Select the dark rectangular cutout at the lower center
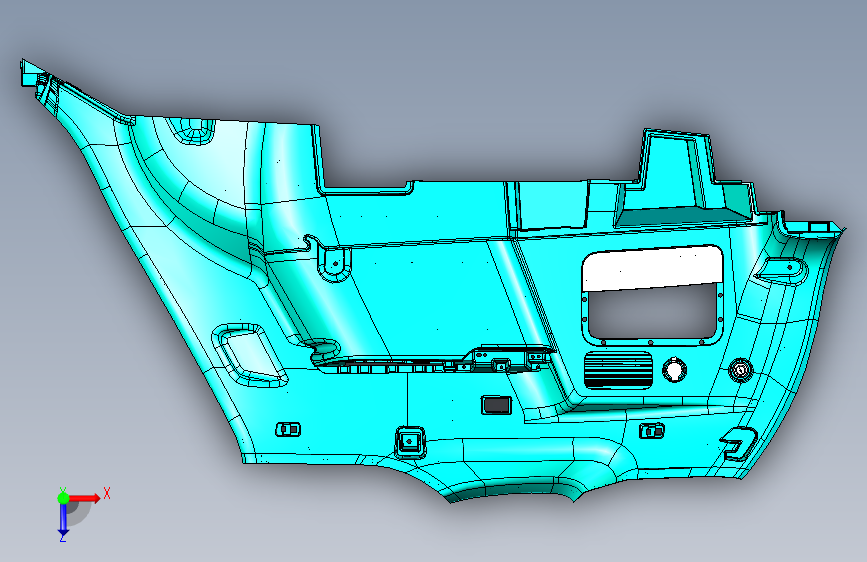The height and width of the screenshot is (562, 867). [496, 405]
